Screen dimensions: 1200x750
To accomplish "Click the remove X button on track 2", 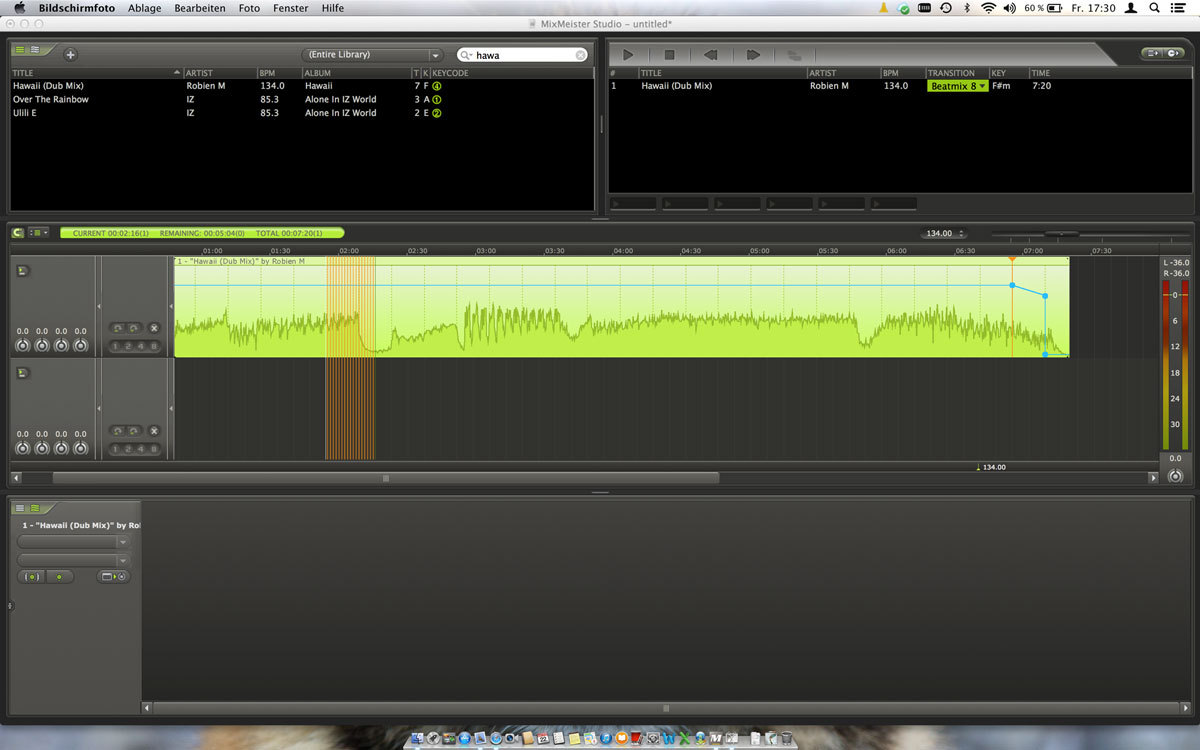I will (x=154, y=431).
